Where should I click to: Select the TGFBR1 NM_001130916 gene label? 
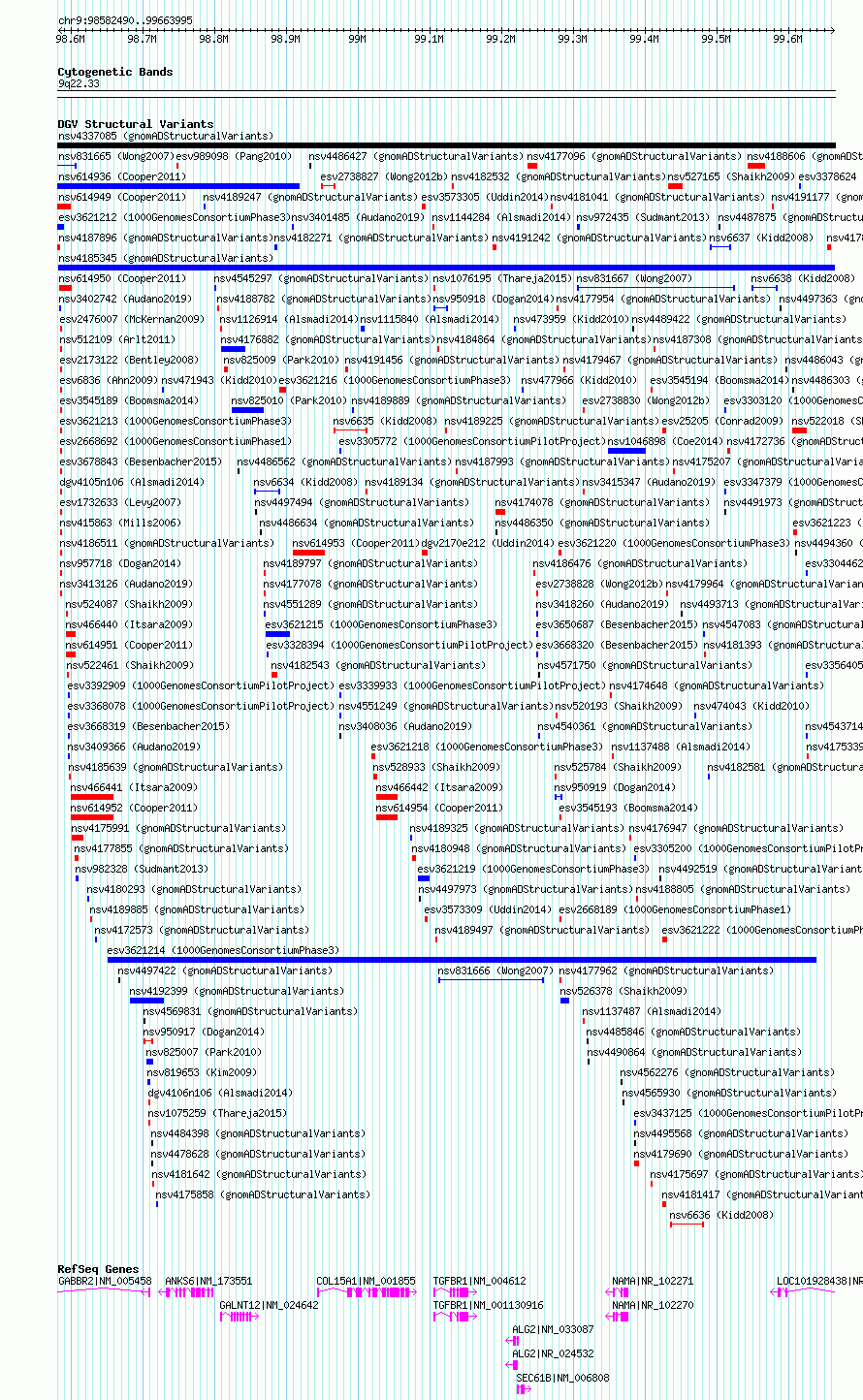488,1305
